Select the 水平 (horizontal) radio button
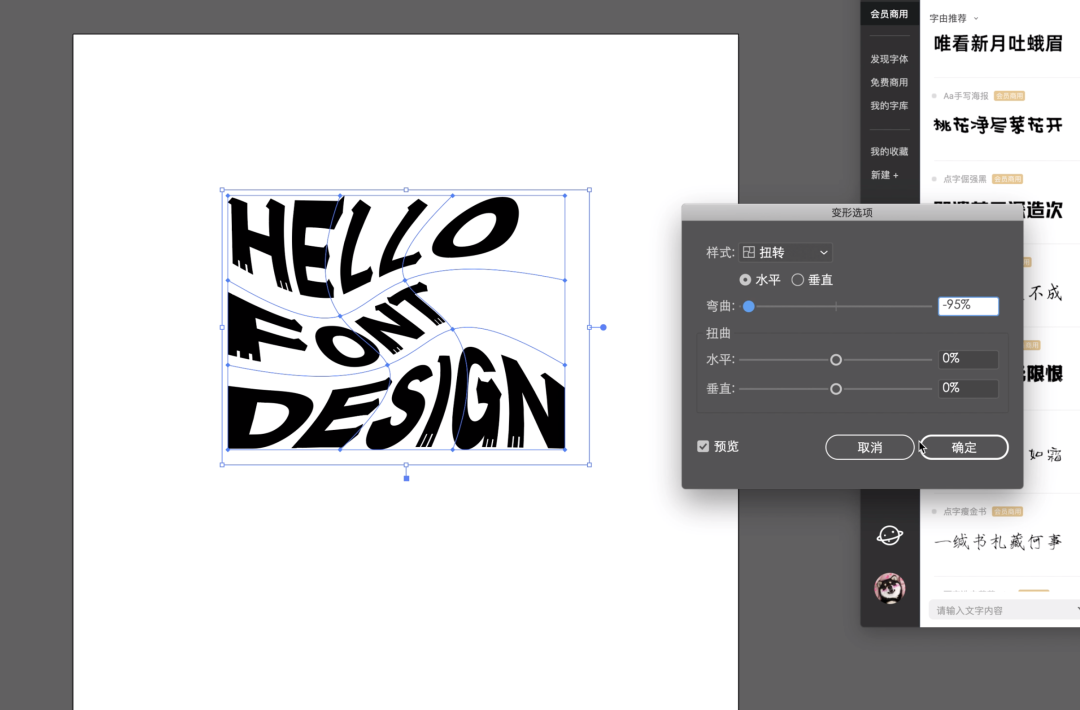The width and height of the screenshot is (1080, 710). [x=745, y=280]
